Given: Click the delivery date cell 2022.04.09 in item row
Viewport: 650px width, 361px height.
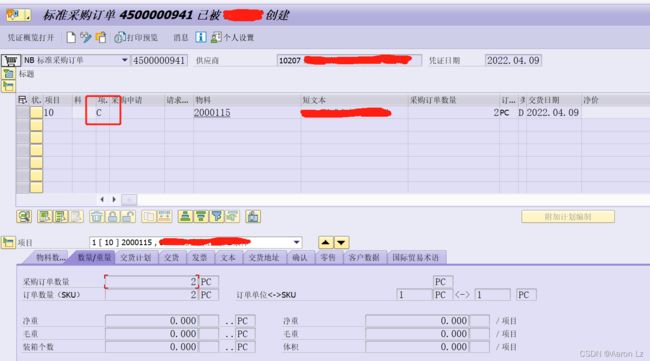Looking at the screenshot, I should [x=553, y=113].
